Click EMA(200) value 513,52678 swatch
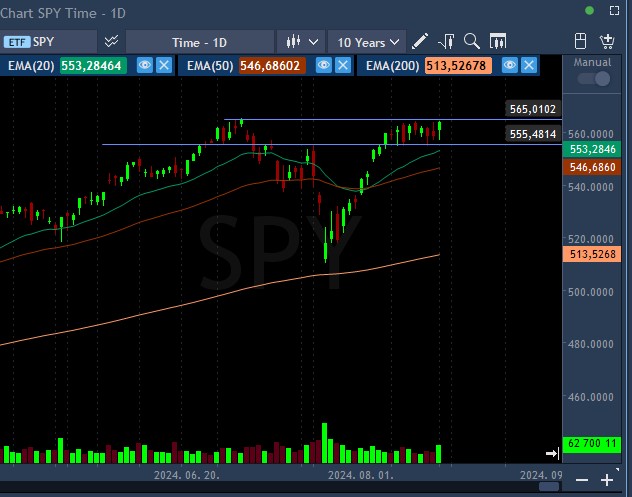 point(458,66)
